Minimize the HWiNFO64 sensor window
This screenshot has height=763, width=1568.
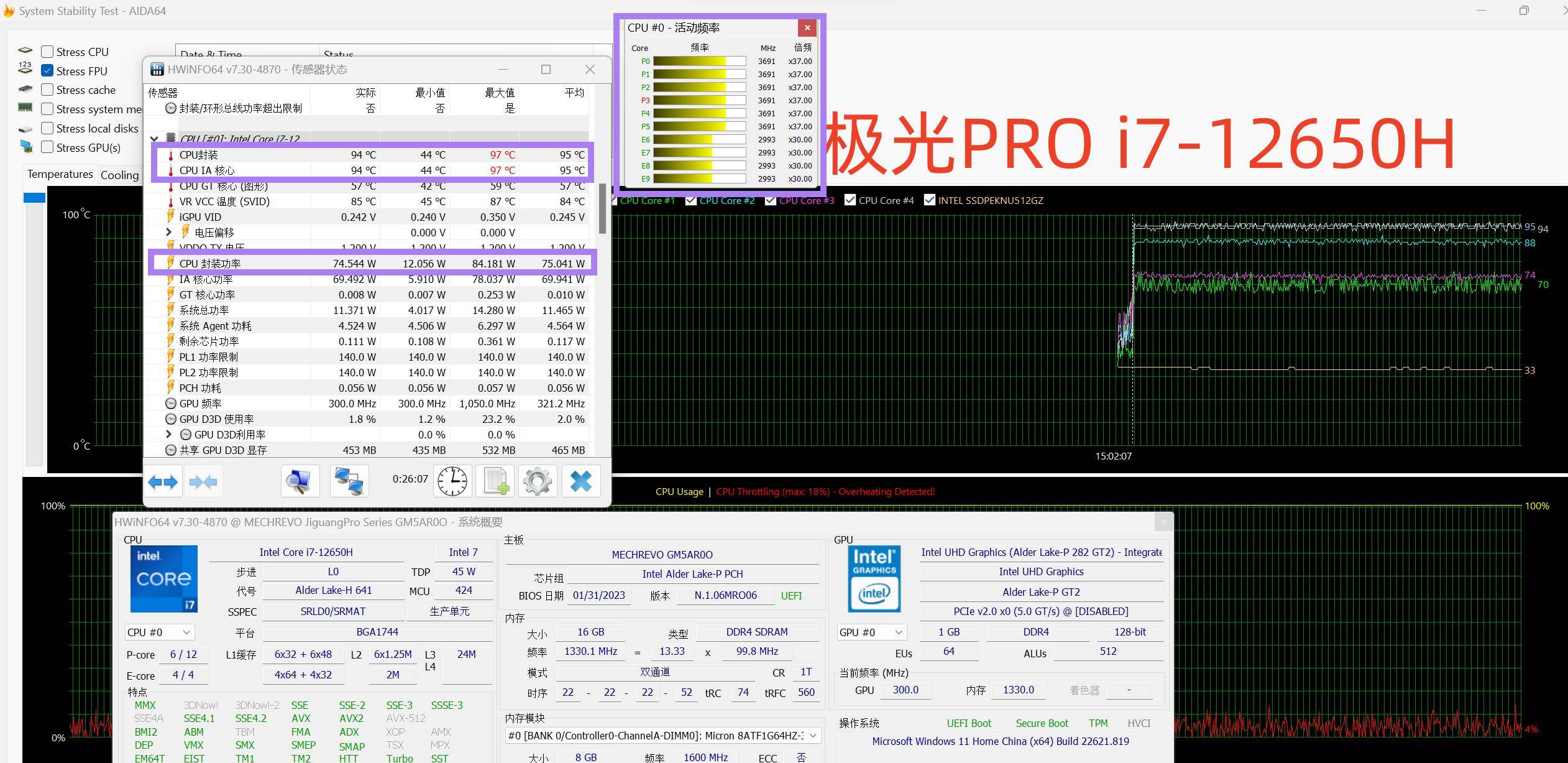point(503,69)
